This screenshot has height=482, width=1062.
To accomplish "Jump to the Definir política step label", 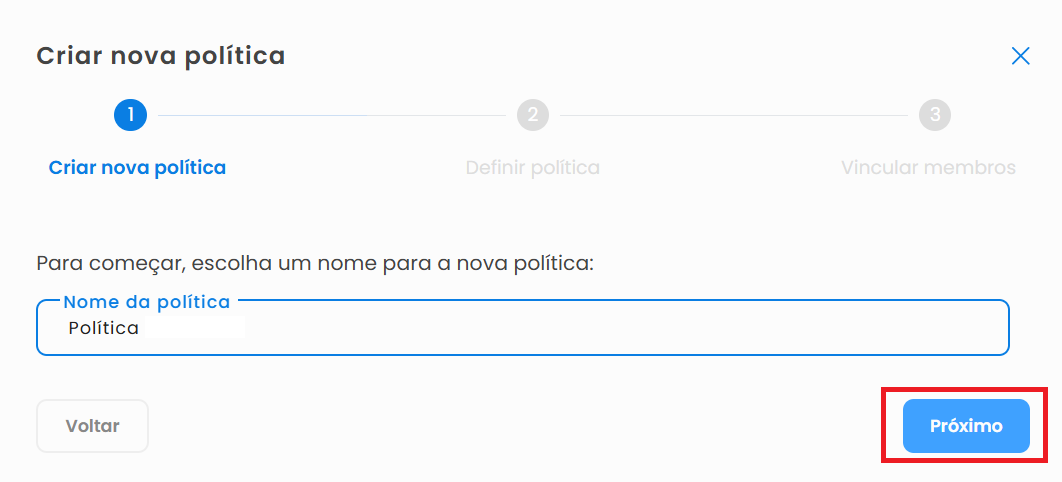I will 532,167.
